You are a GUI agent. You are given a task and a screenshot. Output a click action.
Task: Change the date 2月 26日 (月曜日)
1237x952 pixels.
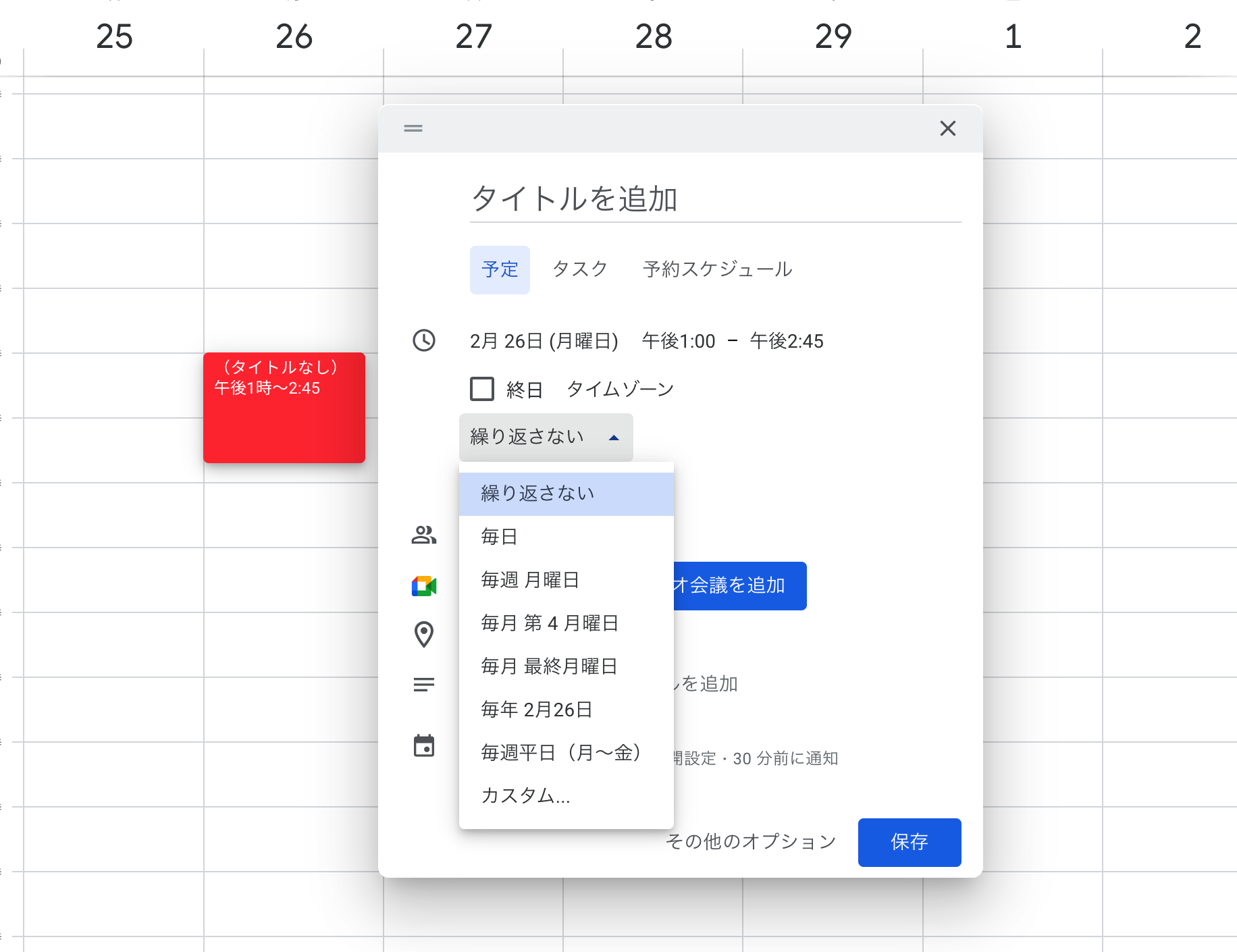coord(544,342)
